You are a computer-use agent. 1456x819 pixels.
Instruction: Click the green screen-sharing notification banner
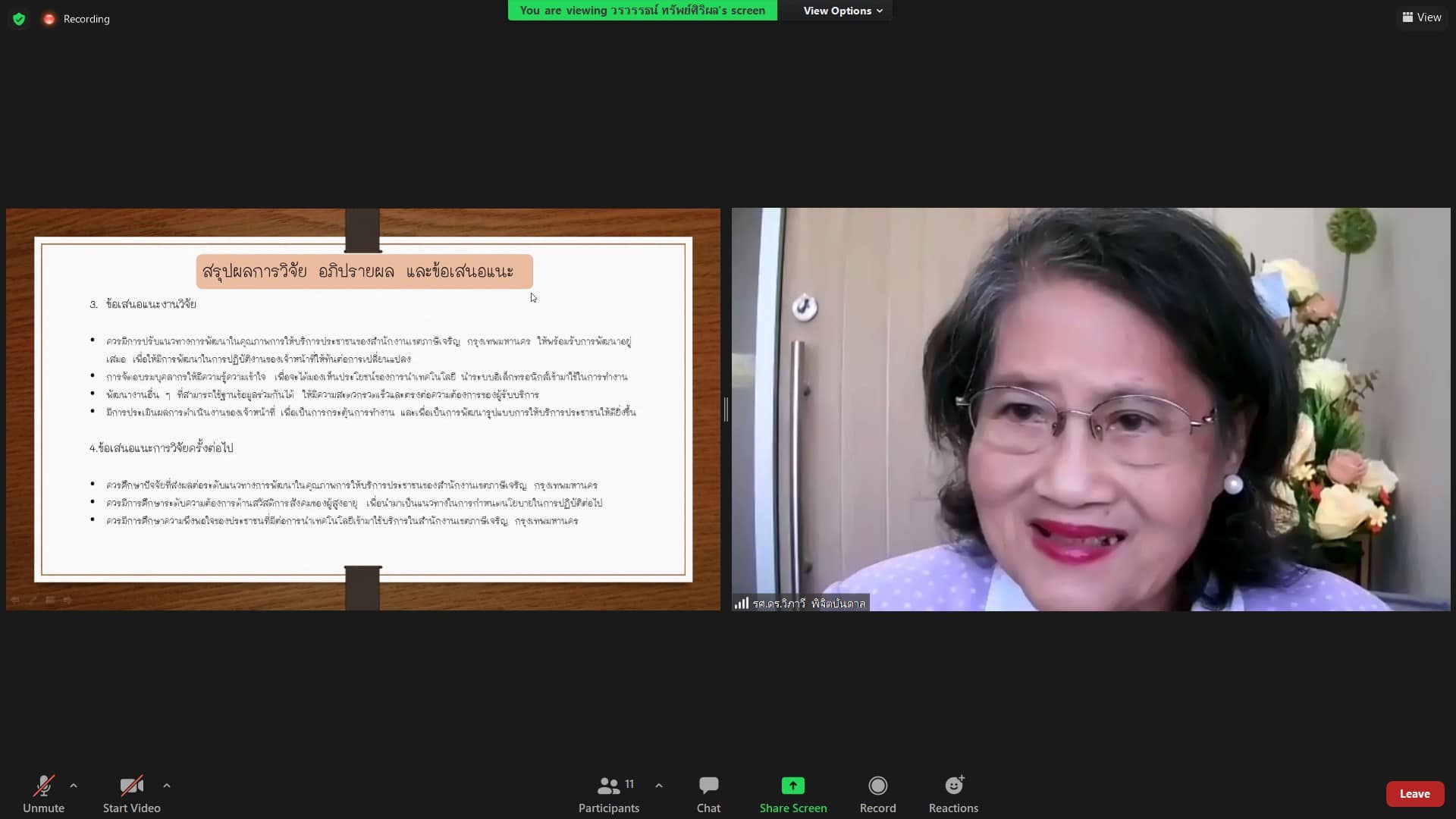click(x=642, y=11)
